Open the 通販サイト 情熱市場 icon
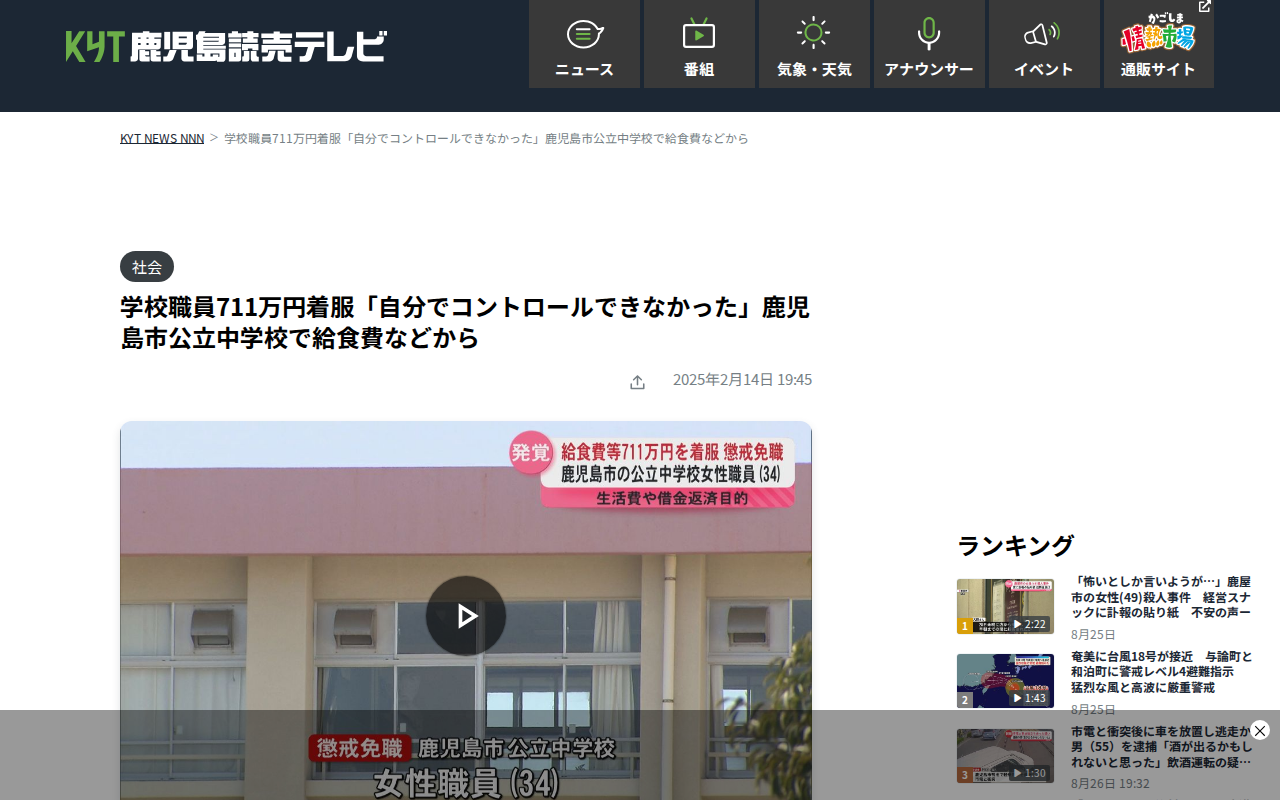 tap(1159, 44)
